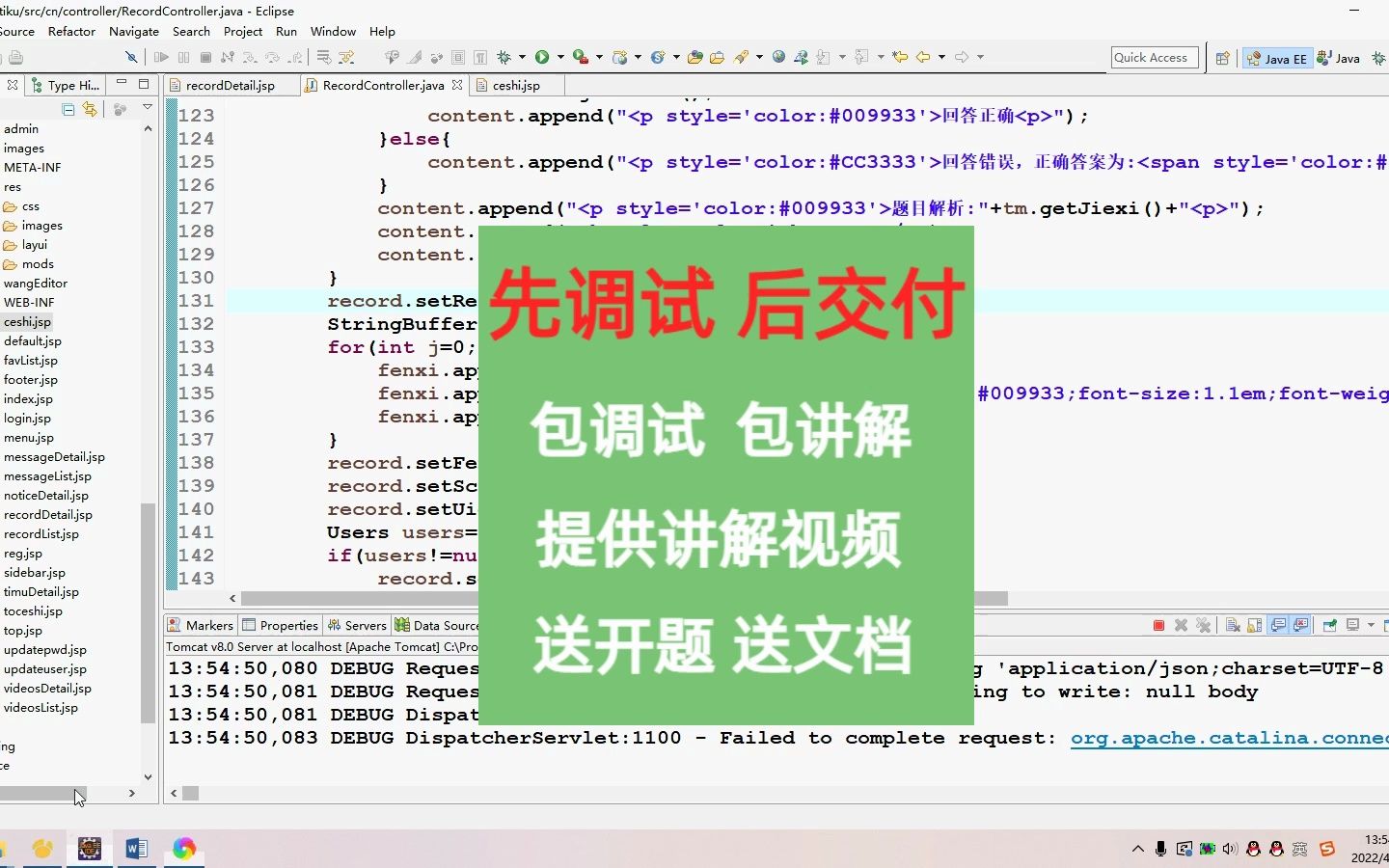Open the Run configurations dropdown
Viewport: 1389px width, 868px height.
click(559, 57)
